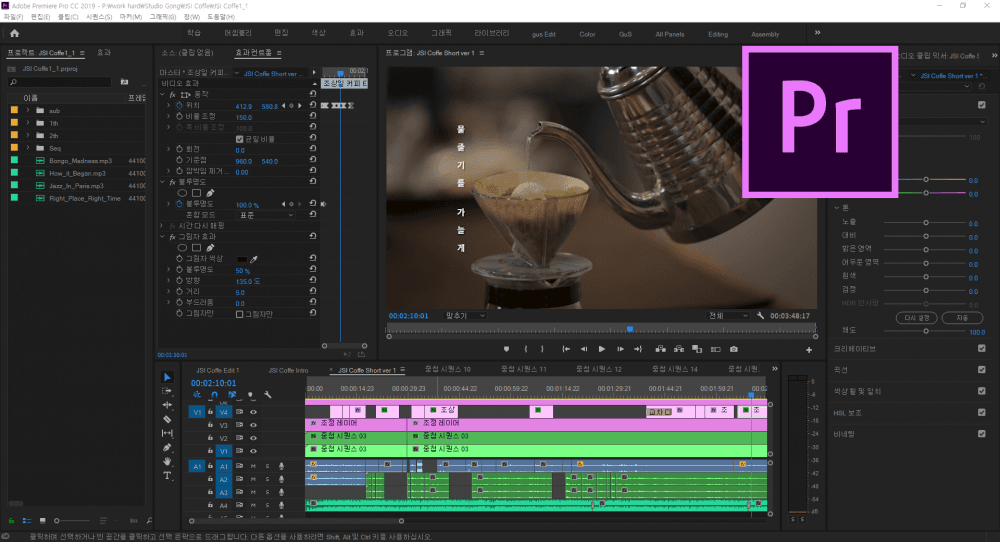Reset the 위치 parameter
Viewport: 1000px width, 542px height.
click(312, 105)
